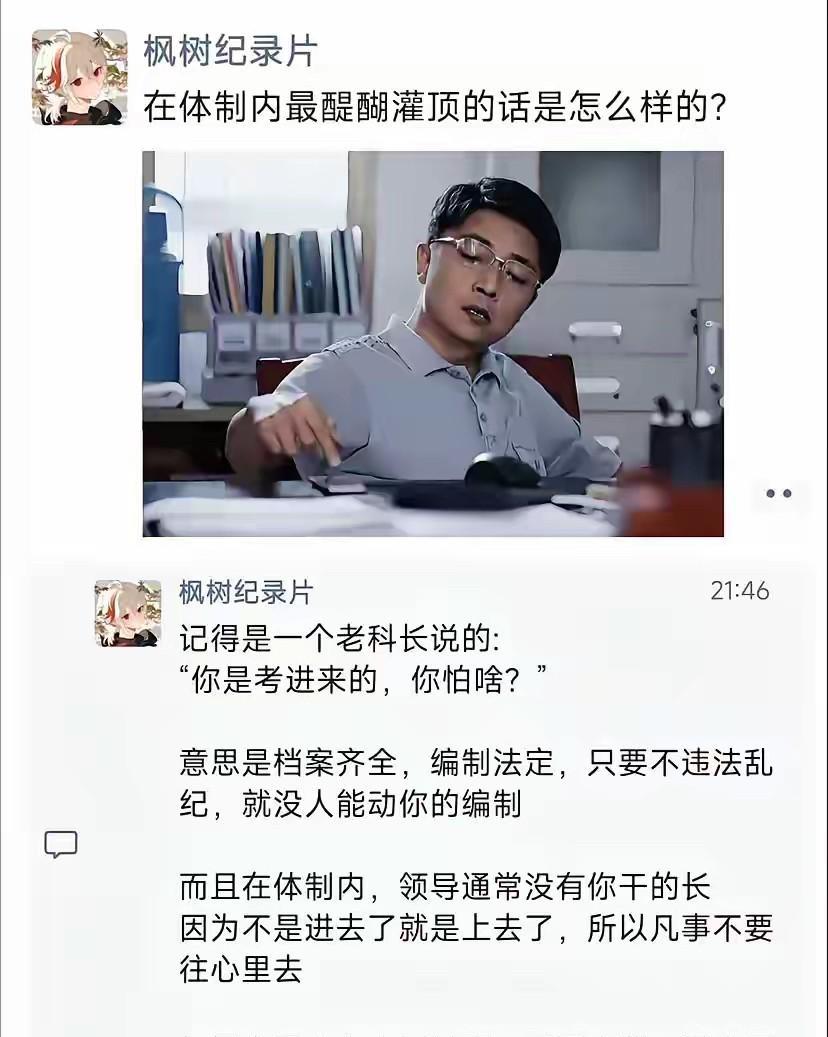Tap the 21:46 comment timestamp

click(x=740, y=591)
